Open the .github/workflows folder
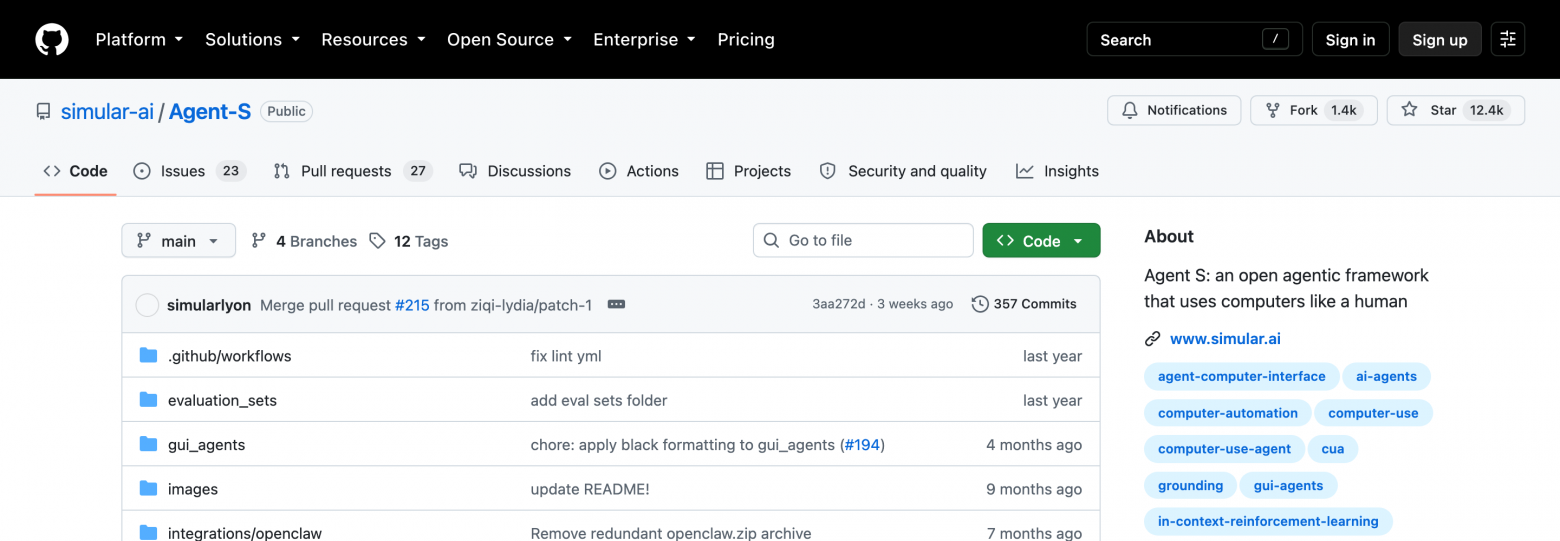This screenshot has height=541, width=1560. tap(230, 356)
